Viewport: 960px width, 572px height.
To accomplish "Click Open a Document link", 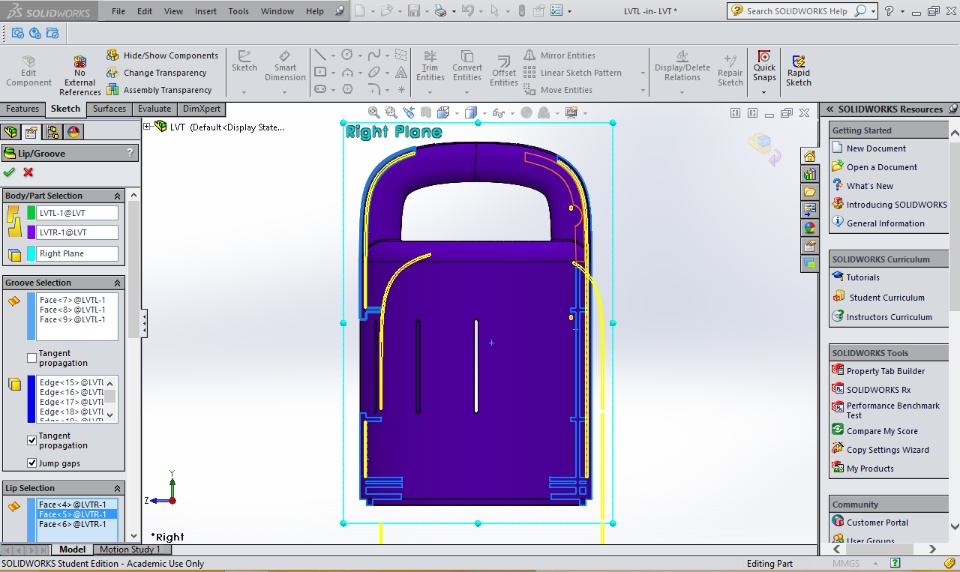I will [x=882, y=167].
